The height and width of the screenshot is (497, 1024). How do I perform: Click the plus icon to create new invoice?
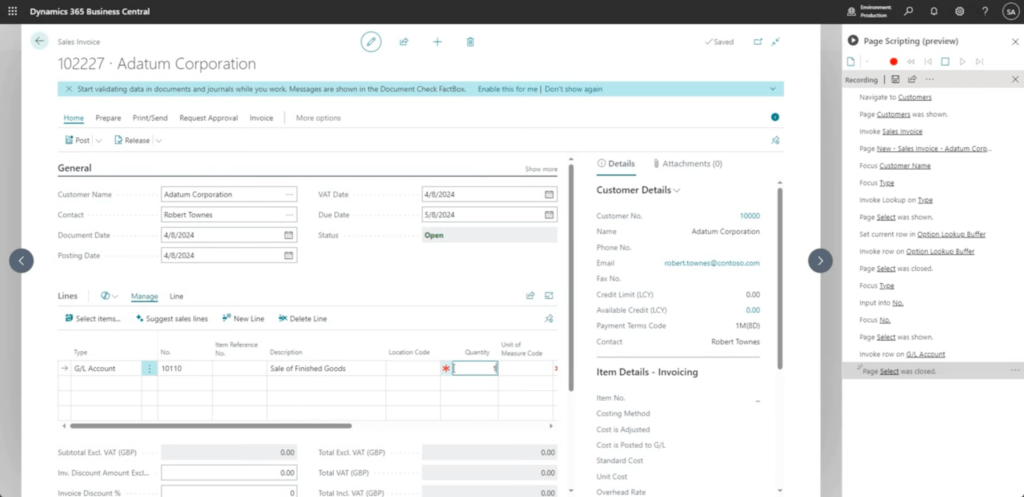pyautogui.click(x=437, y=42)
